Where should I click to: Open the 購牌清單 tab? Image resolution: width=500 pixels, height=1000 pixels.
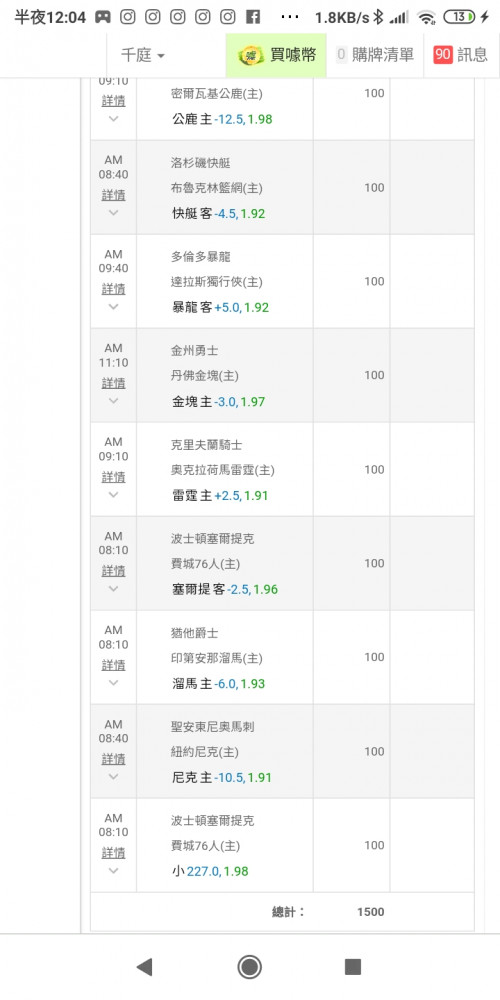pos(375,55)
